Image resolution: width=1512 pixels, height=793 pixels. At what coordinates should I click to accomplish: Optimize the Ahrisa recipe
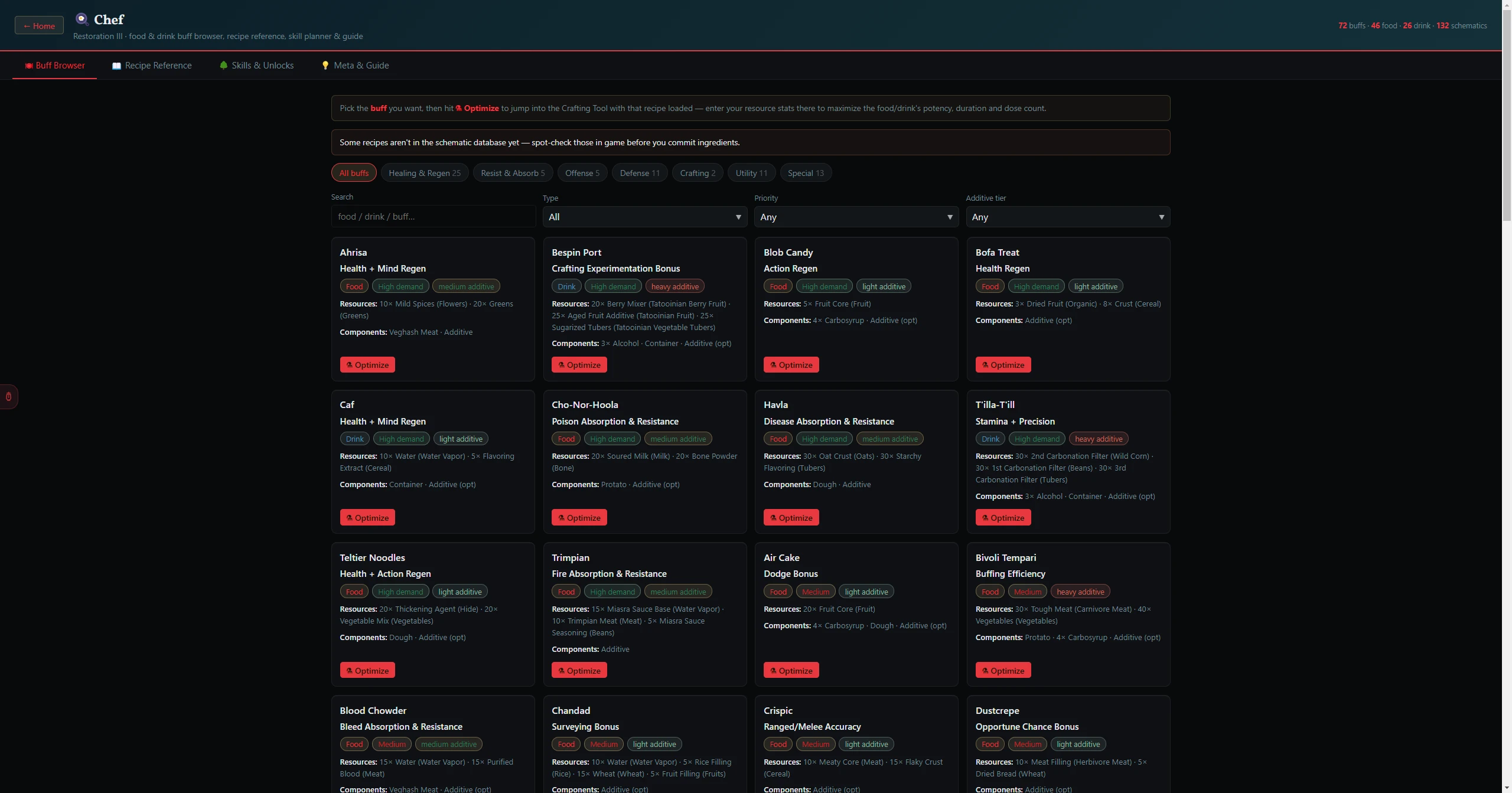pos(367,365)
